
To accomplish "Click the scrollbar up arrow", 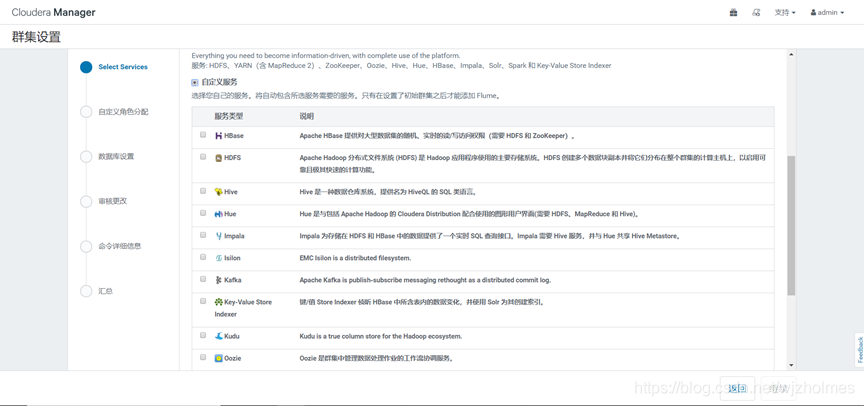I will [791, 55].
